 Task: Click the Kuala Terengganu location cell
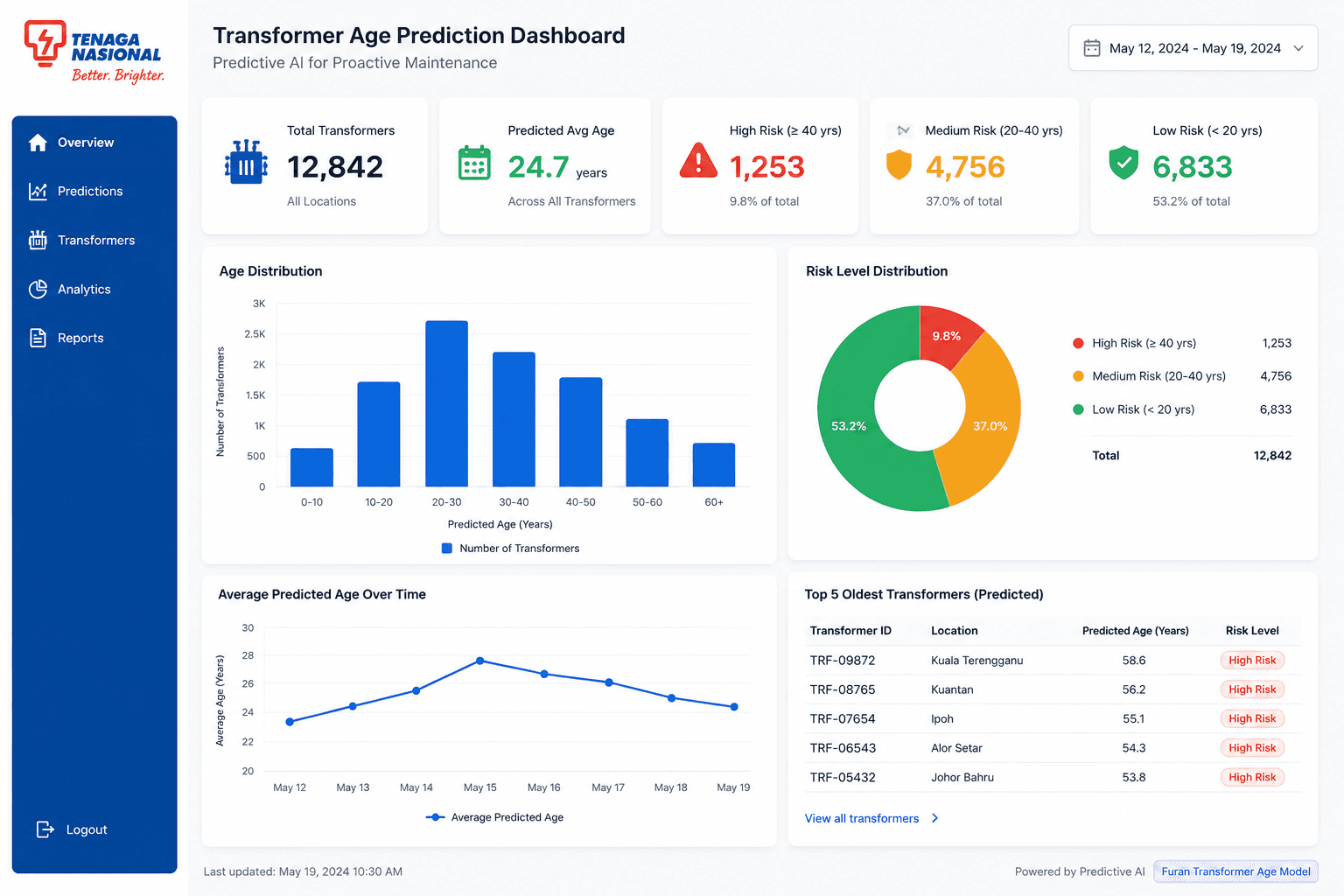tap(976, 661)
